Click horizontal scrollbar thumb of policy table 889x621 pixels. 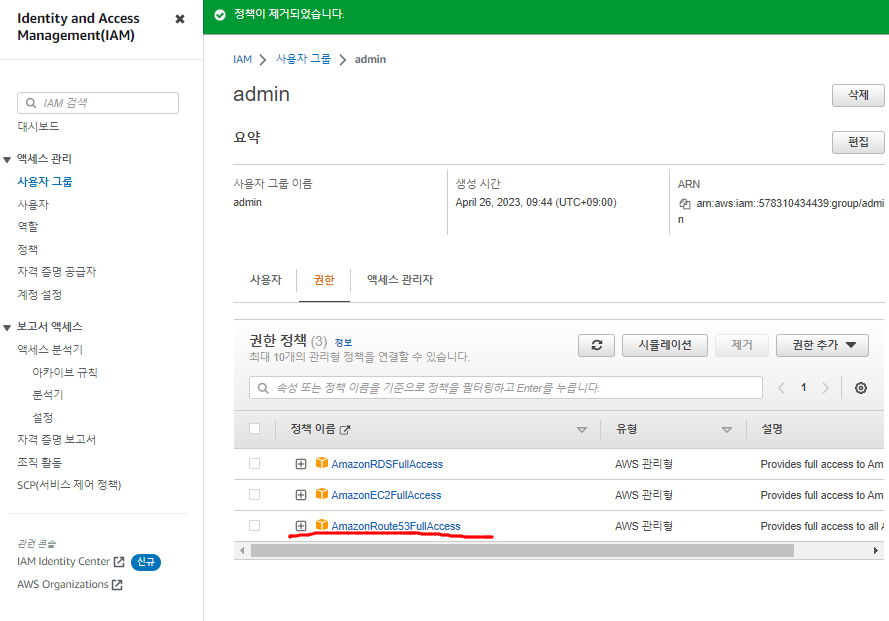click(x=522, y=551)
